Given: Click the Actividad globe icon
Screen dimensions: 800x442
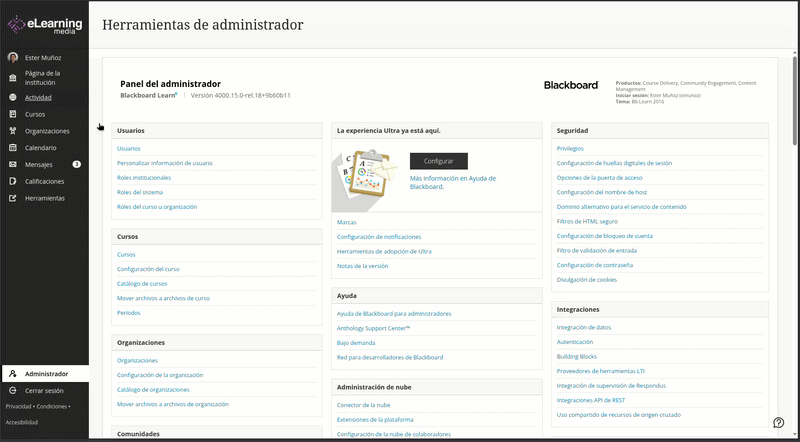Looking at the screenshot, I should point(13,97).
